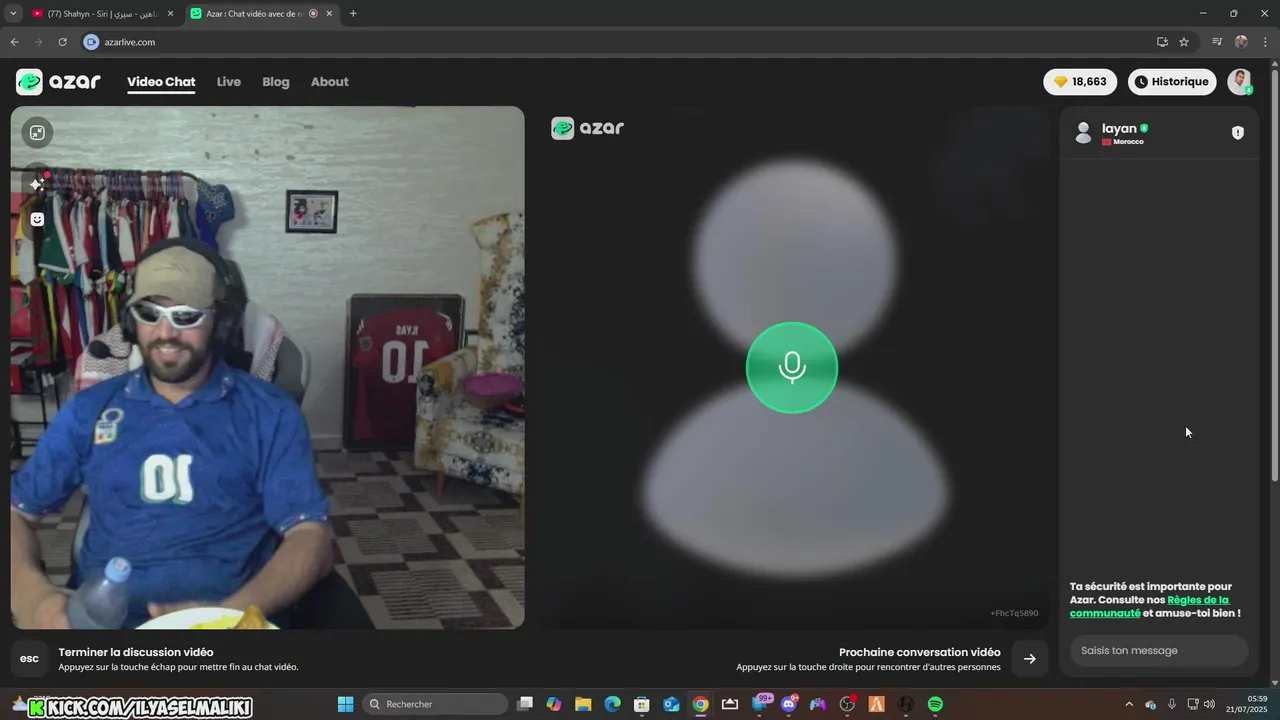1280x720 pixels.
Task: Close the Shahyn - Siri browser tab
Action: [170, 13]
